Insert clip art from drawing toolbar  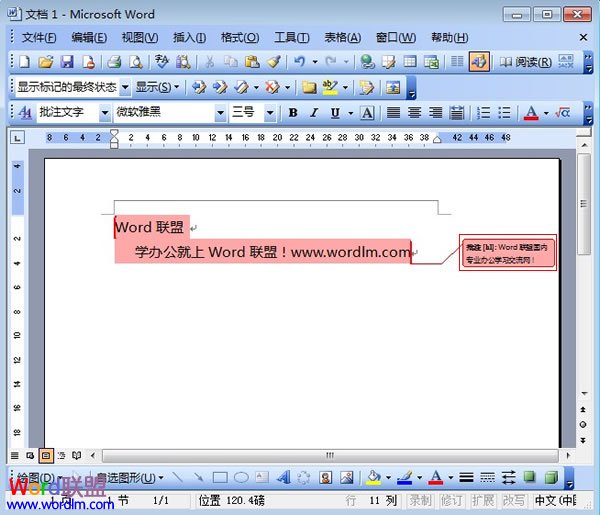pos(326,477)
